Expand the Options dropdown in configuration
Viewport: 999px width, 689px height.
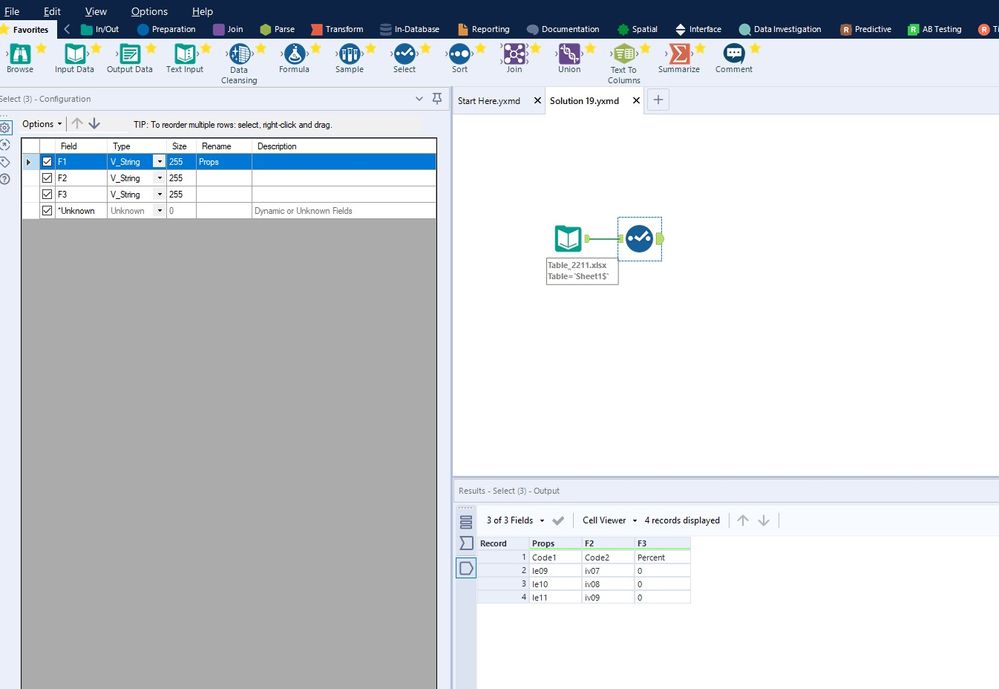(x=42, y=124)
